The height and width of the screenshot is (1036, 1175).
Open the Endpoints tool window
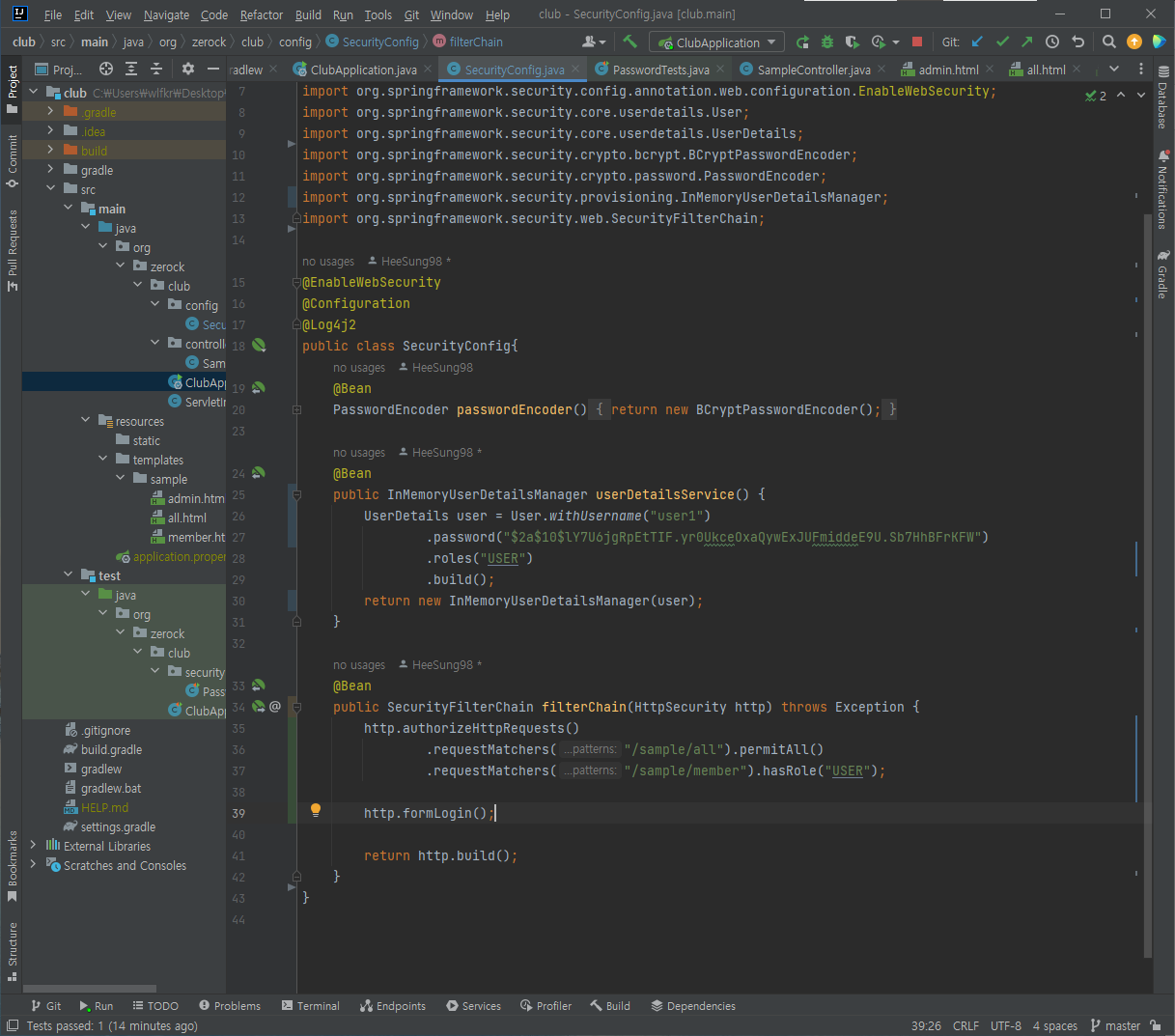[x=393, y=1006]
